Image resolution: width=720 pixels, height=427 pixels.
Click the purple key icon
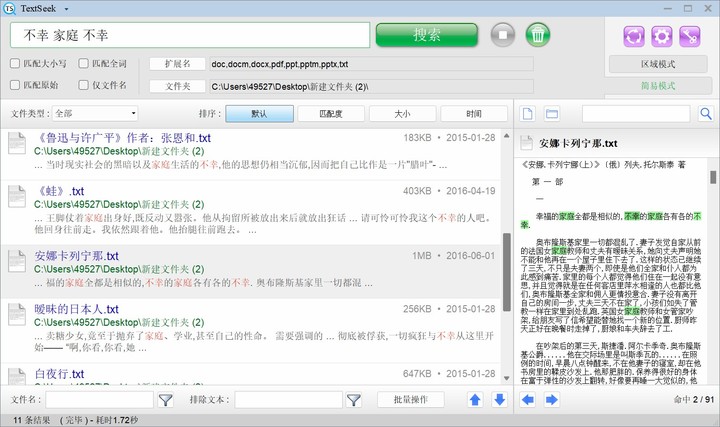[689, 36]
